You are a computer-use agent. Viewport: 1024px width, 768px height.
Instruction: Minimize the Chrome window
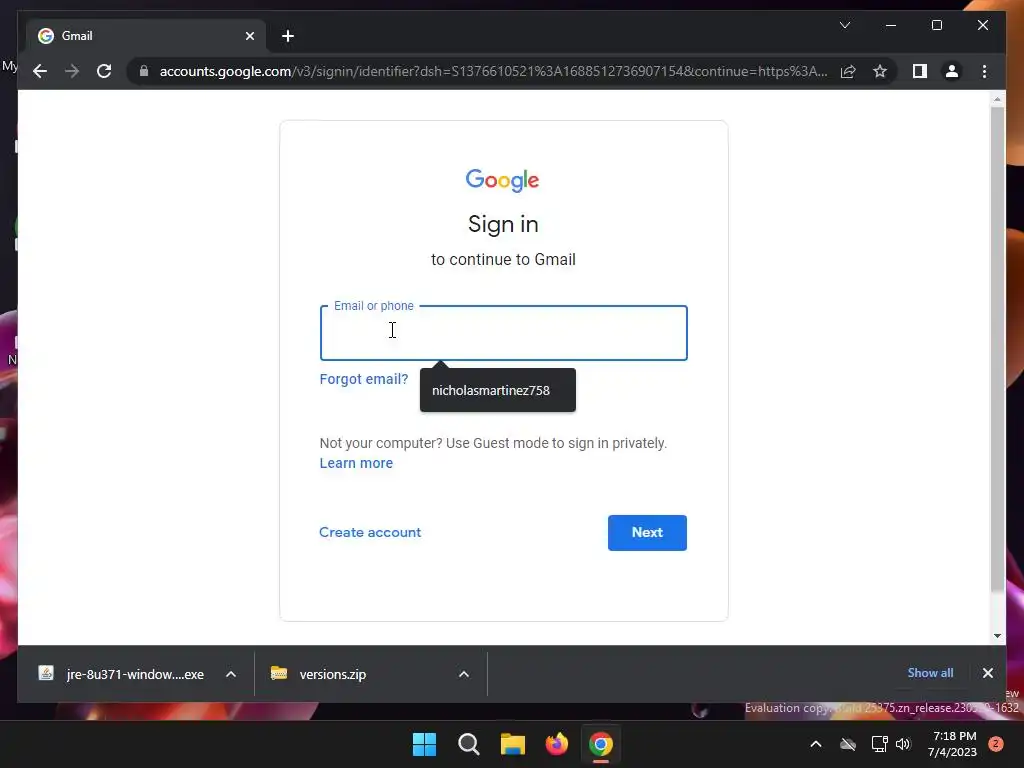pos(891,25)
